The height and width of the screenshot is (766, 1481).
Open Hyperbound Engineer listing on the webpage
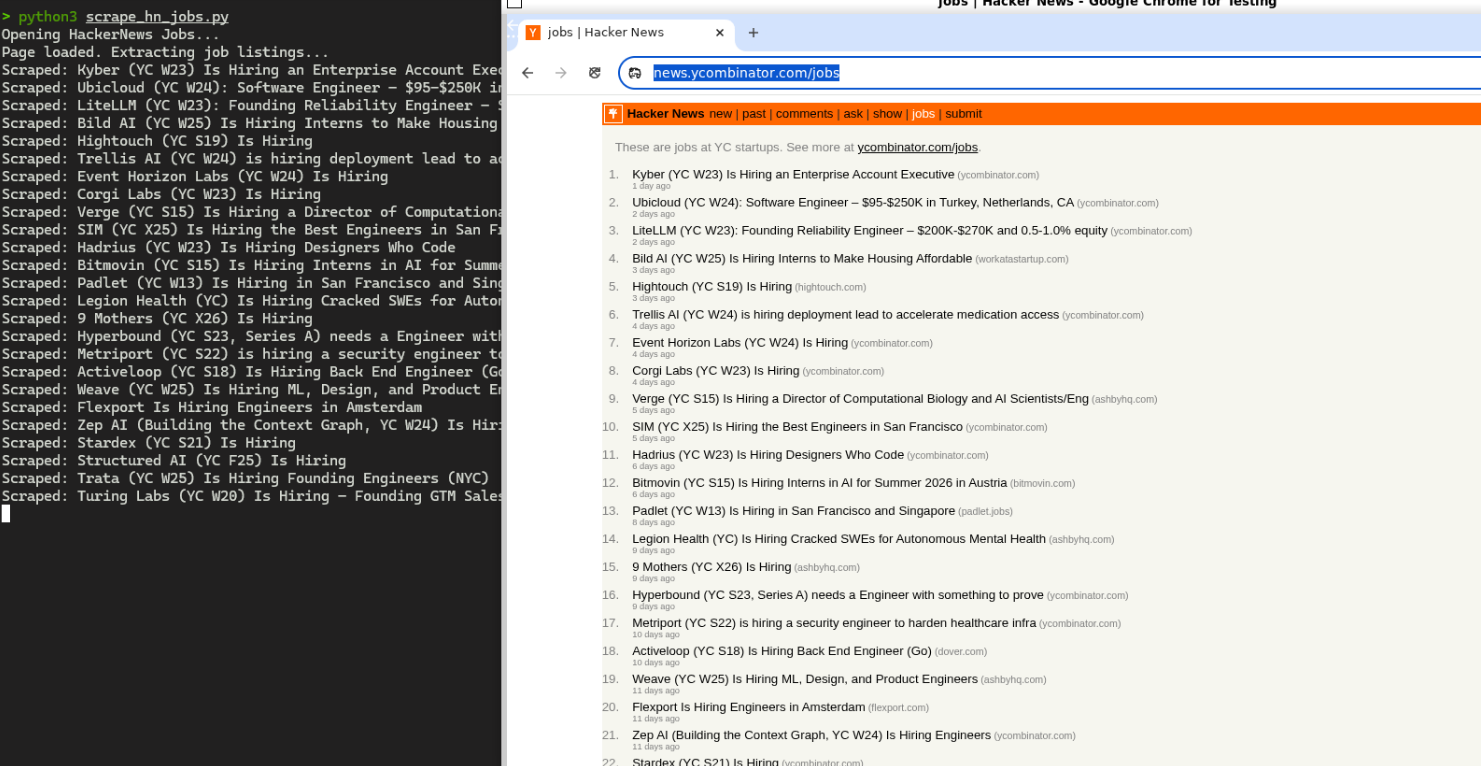(838, 595)
